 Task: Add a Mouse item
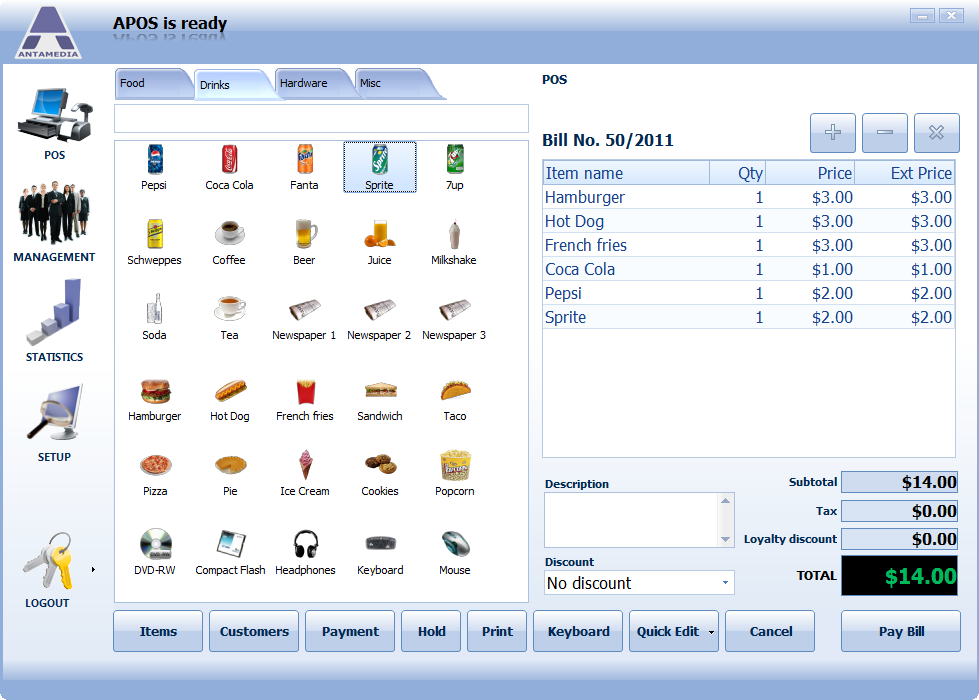(455, 552)
